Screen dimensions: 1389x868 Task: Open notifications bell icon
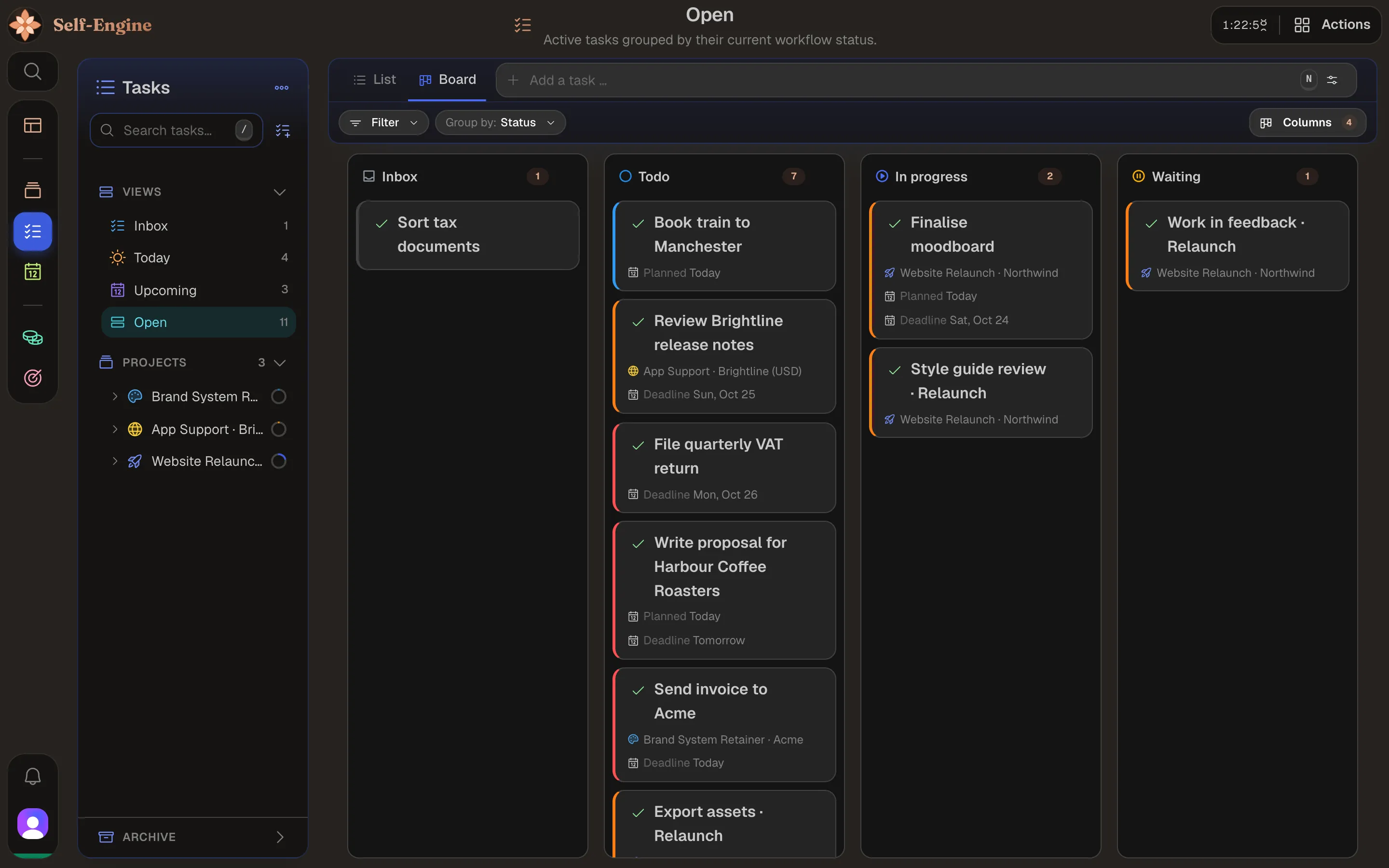click(32, 776)
